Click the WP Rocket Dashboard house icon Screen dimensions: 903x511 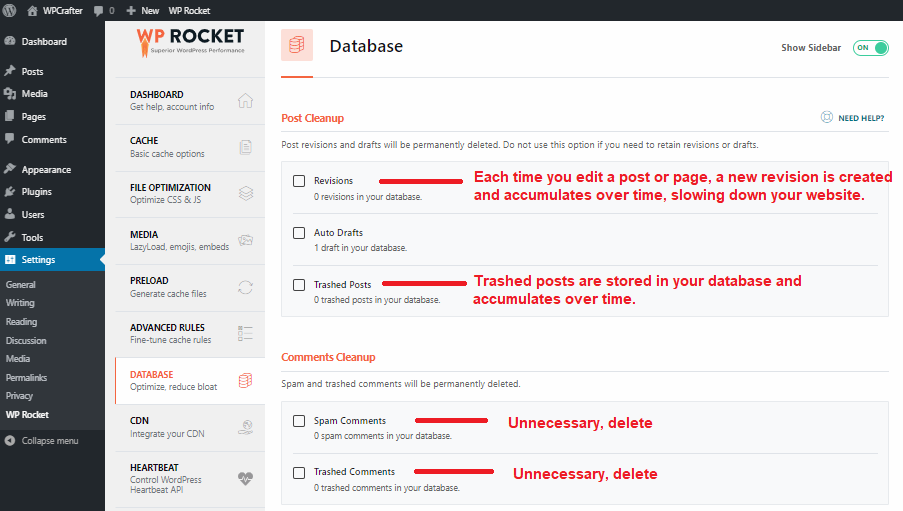pyautogui.click(x=245, y=101)
